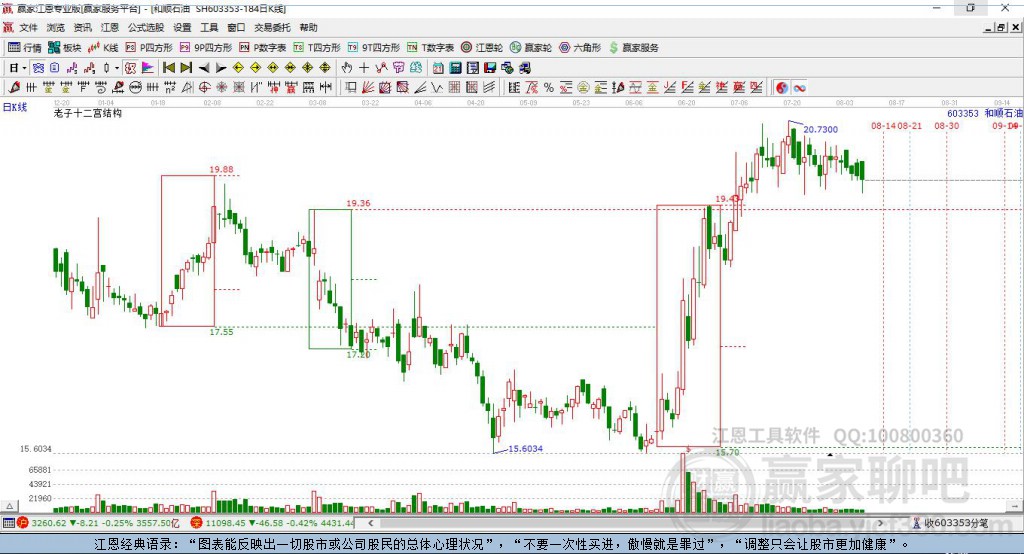Expand the 日 period dropdown
Screen dimensions: 1024x554
click(x=24, y=68)
